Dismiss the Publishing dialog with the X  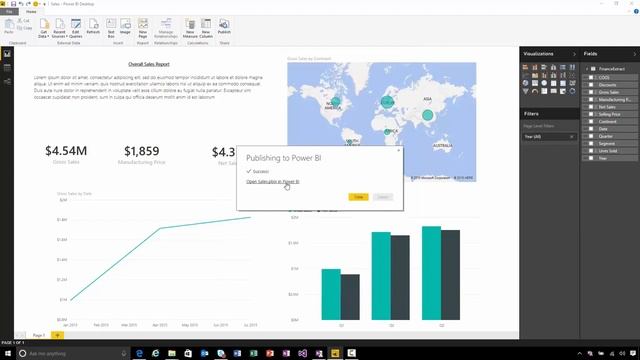click(399, 150)
